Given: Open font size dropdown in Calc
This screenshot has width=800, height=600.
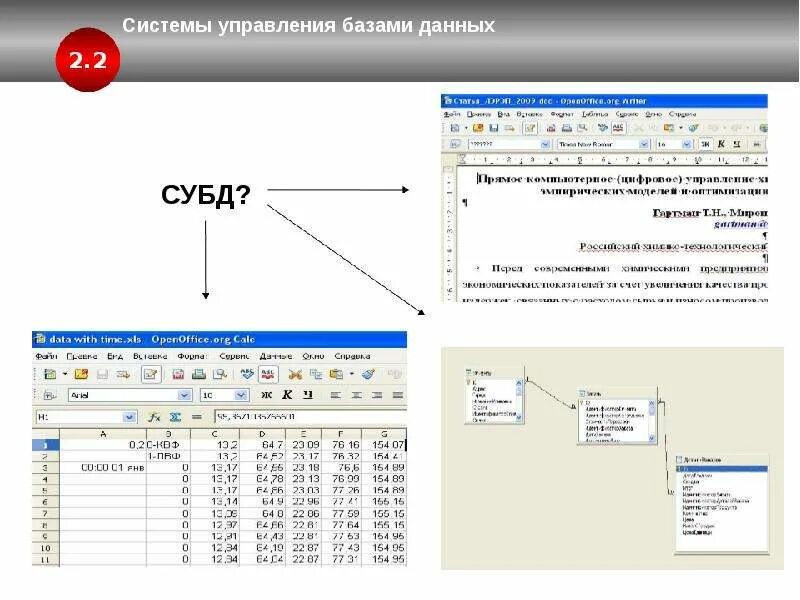Looking at the screenshot, I should coord(241,395).
